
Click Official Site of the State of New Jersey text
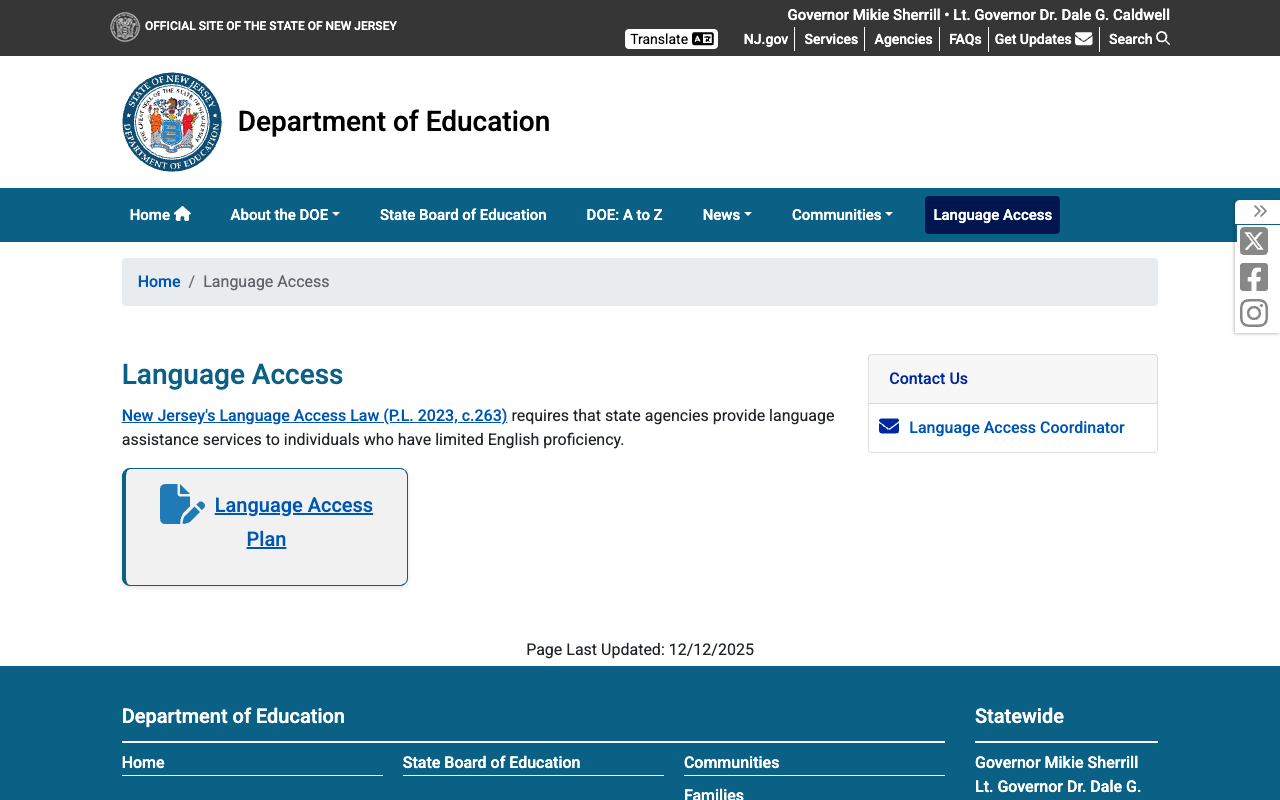[x=271, y=26]
